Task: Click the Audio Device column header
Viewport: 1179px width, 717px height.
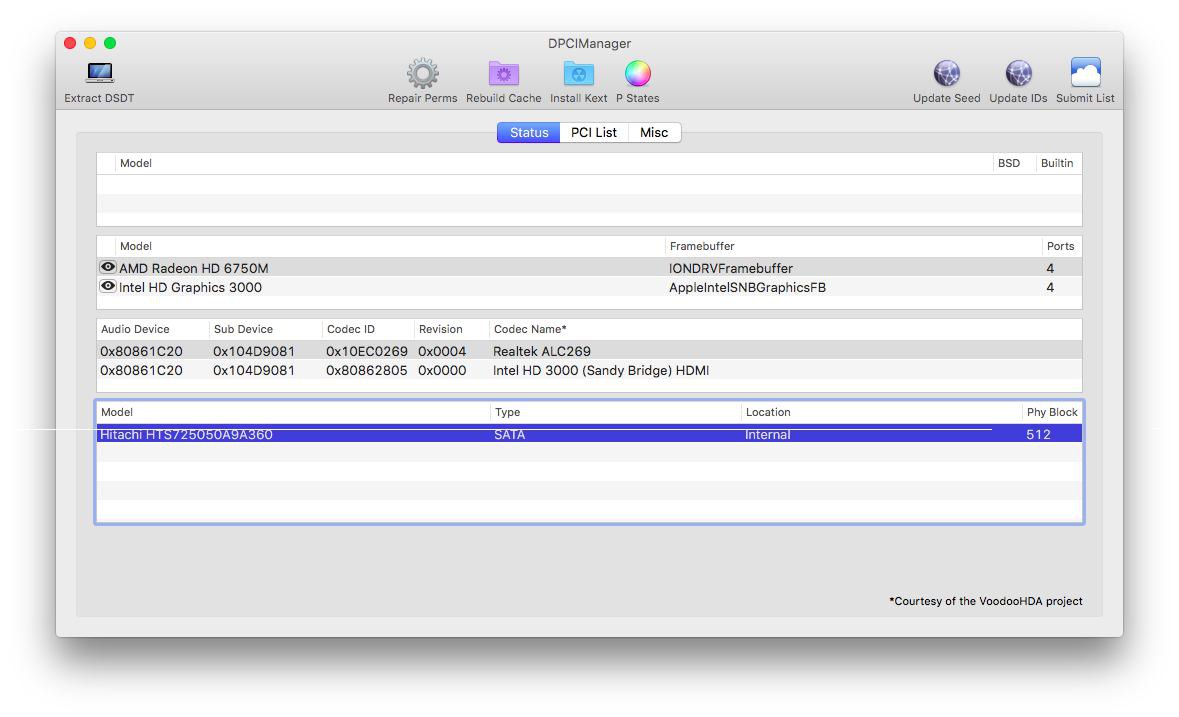Action: [x=135, y=329]
